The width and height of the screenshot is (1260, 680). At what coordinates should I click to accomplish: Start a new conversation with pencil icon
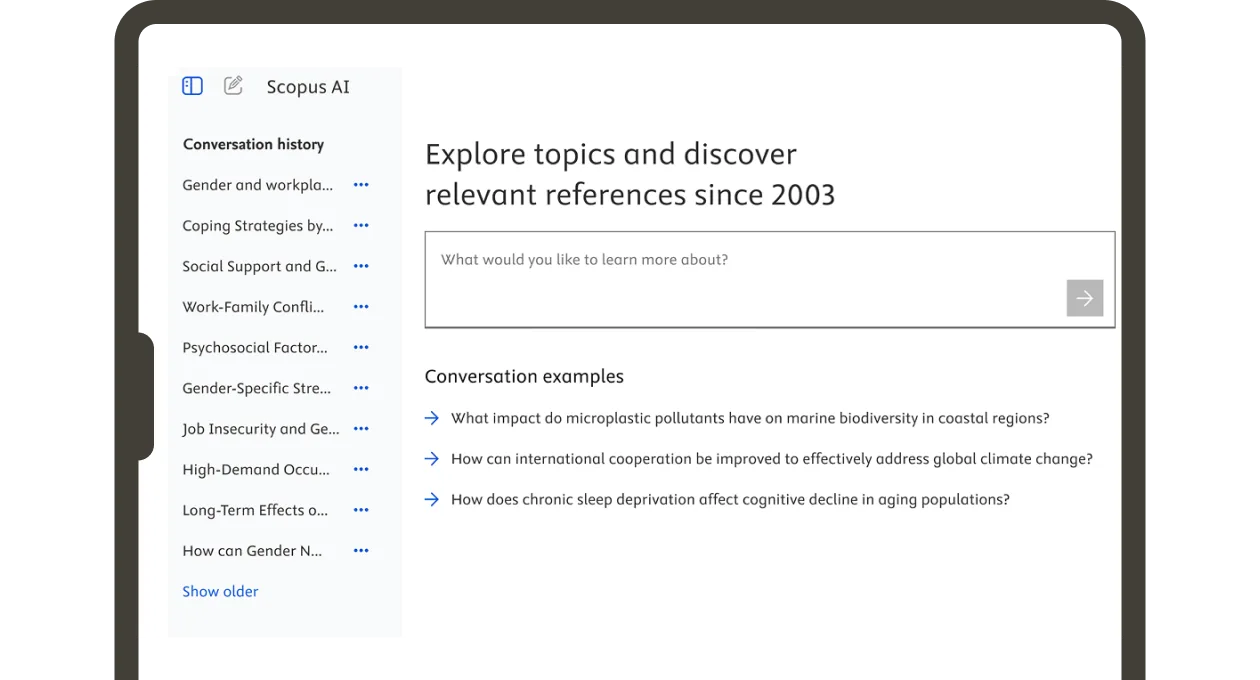coord(233,86)
